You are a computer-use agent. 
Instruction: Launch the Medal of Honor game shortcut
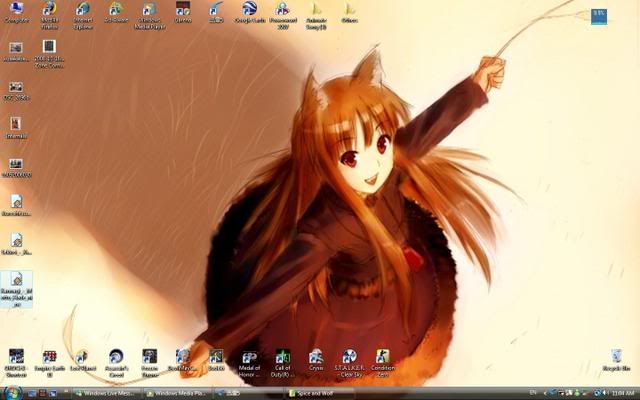[x=249, y=358]
